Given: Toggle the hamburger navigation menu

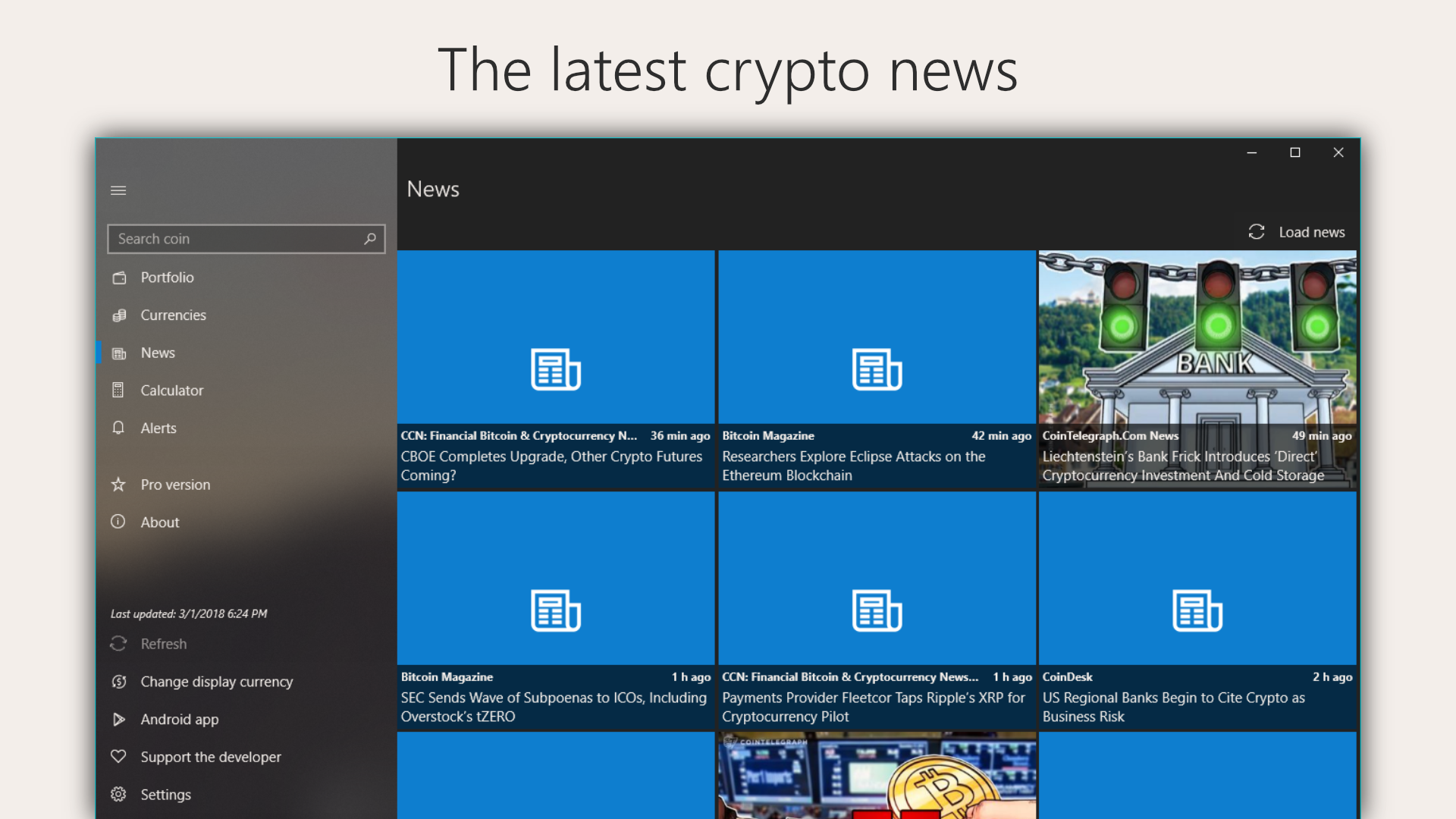Looking at the screenshot, I should 118,190.
